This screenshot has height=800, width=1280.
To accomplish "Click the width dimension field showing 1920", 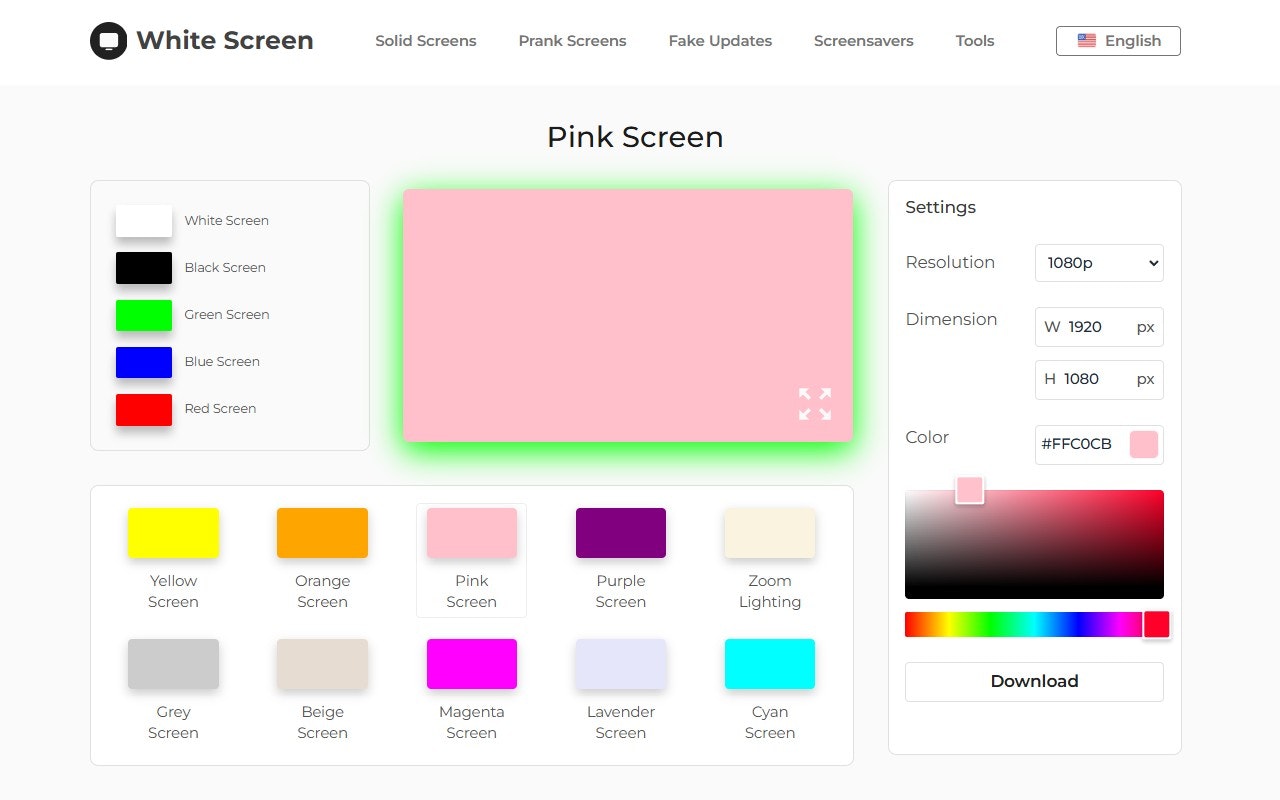I will [x=1099, y=327].
